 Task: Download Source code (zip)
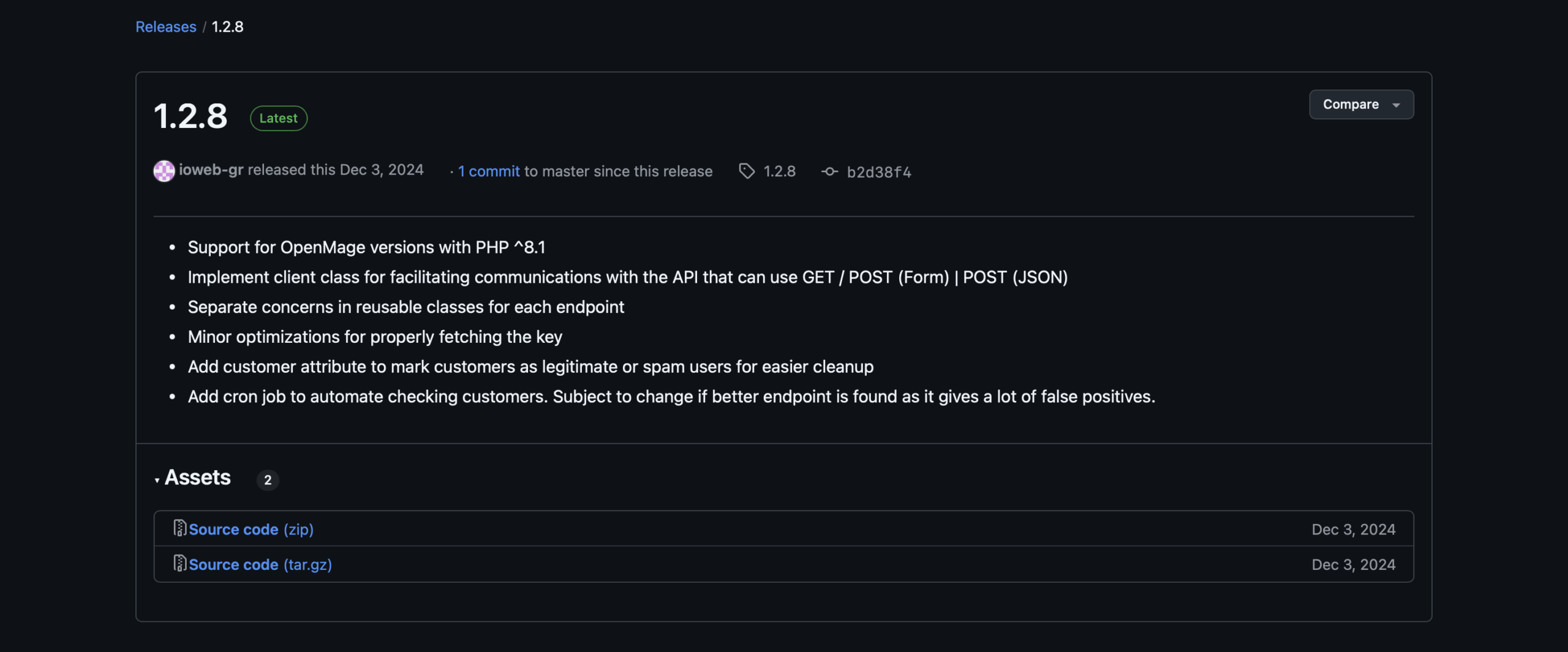pos(251,530)
